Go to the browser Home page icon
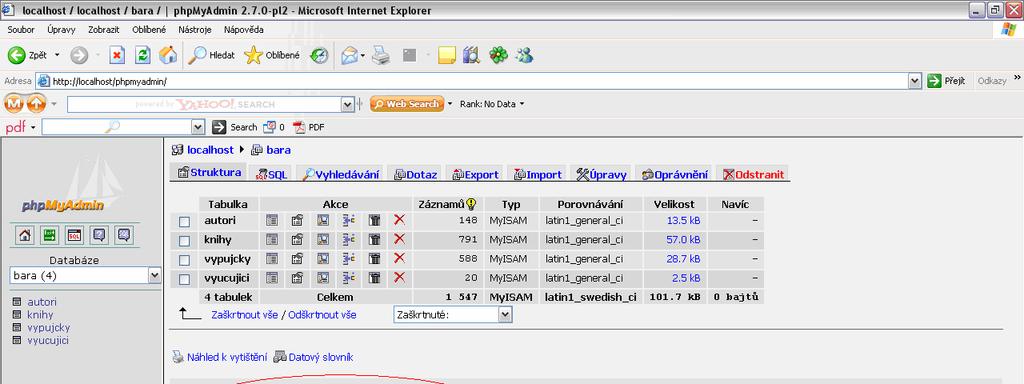 [168, 56]
